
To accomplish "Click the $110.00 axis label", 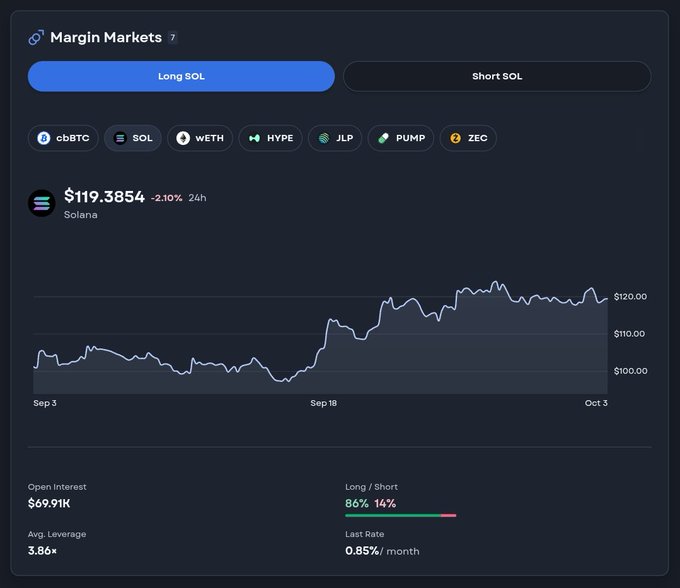I will click(x=629, y=334).
